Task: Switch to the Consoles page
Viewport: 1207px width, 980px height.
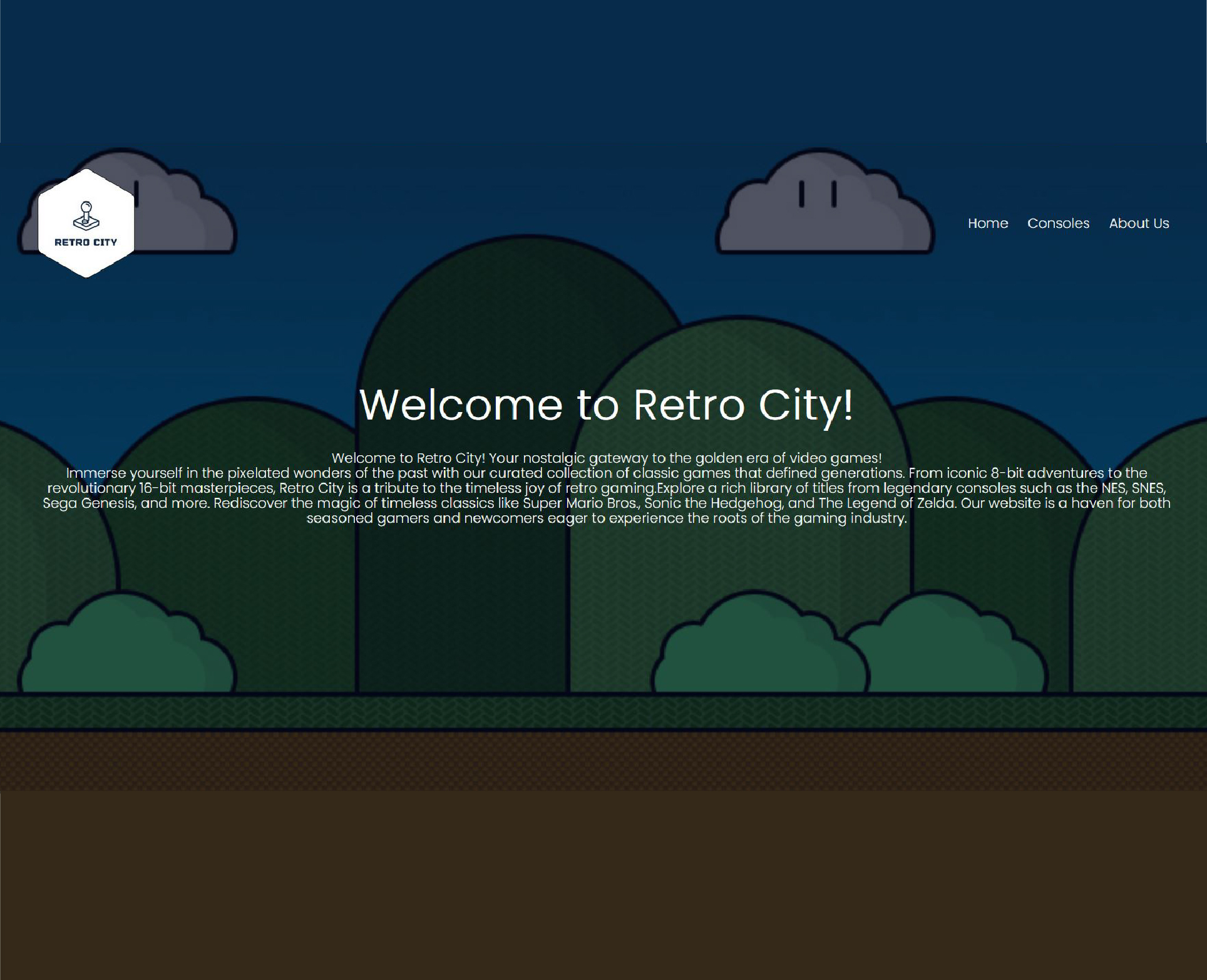Action: (x=1058, y=224)
